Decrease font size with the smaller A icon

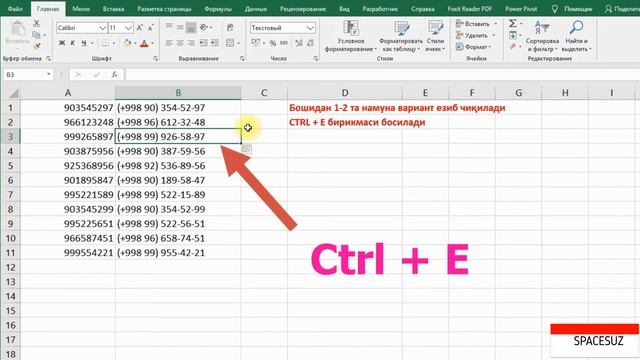tap(151, 28)
